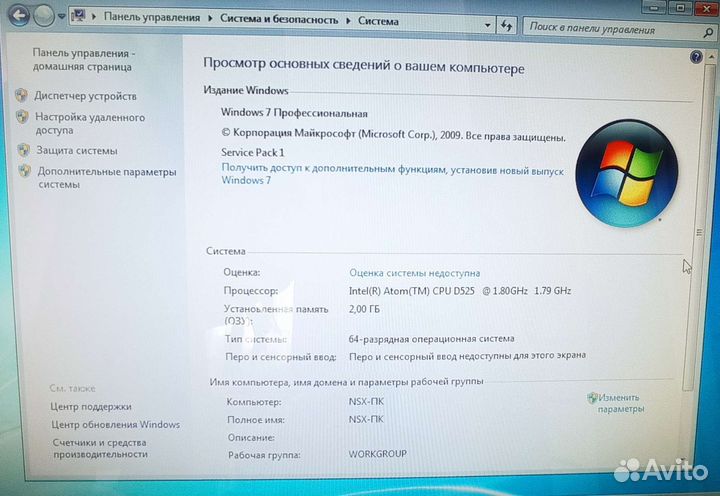Screen dimensions: 720x496
Task: Maximize the System window
Action: click(x=681, y=7)
